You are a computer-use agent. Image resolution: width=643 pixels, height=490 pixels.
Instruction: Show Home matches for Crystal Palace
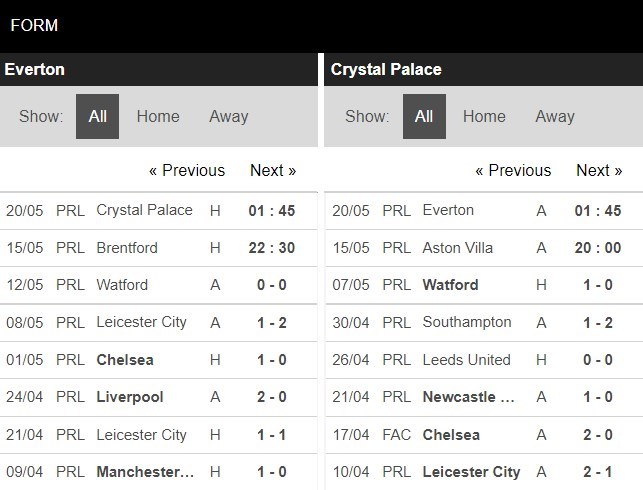(484, 116)
